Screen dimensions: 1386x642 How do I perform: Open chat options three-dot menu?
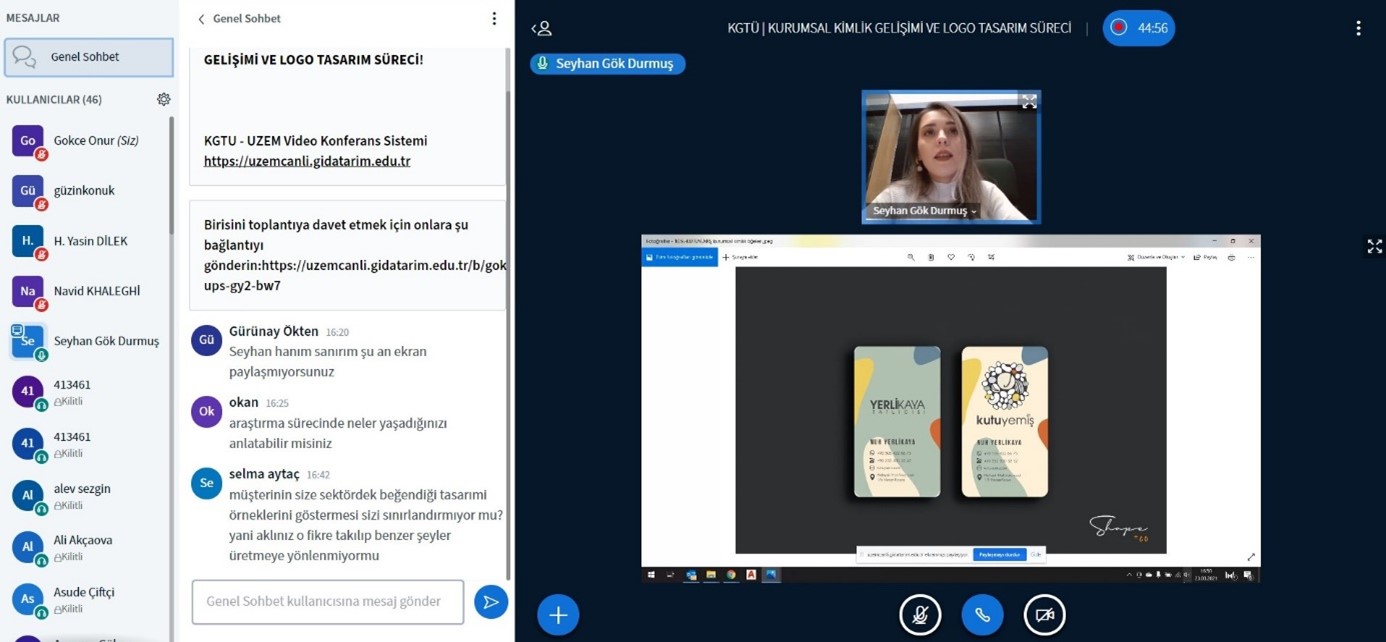click(x=493, y=19)
